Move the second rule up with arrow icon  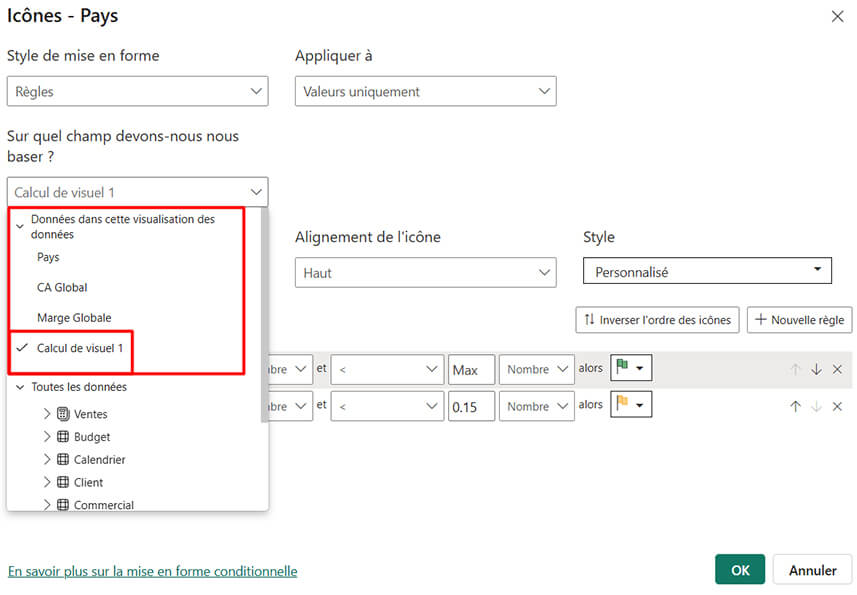[795, 406]
